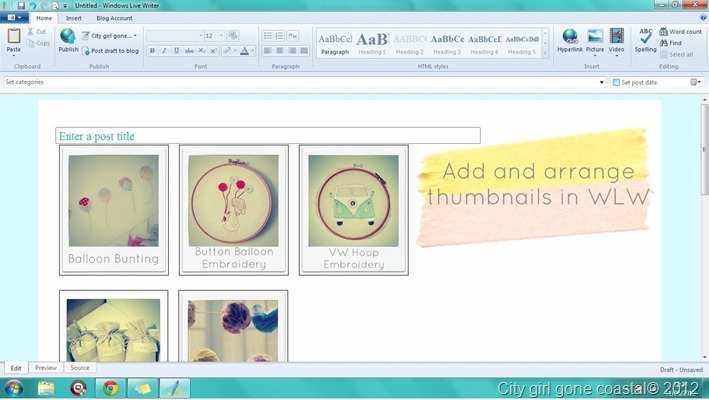
Task: Apply the Heading 3 style
Action: tap(447, 44)
